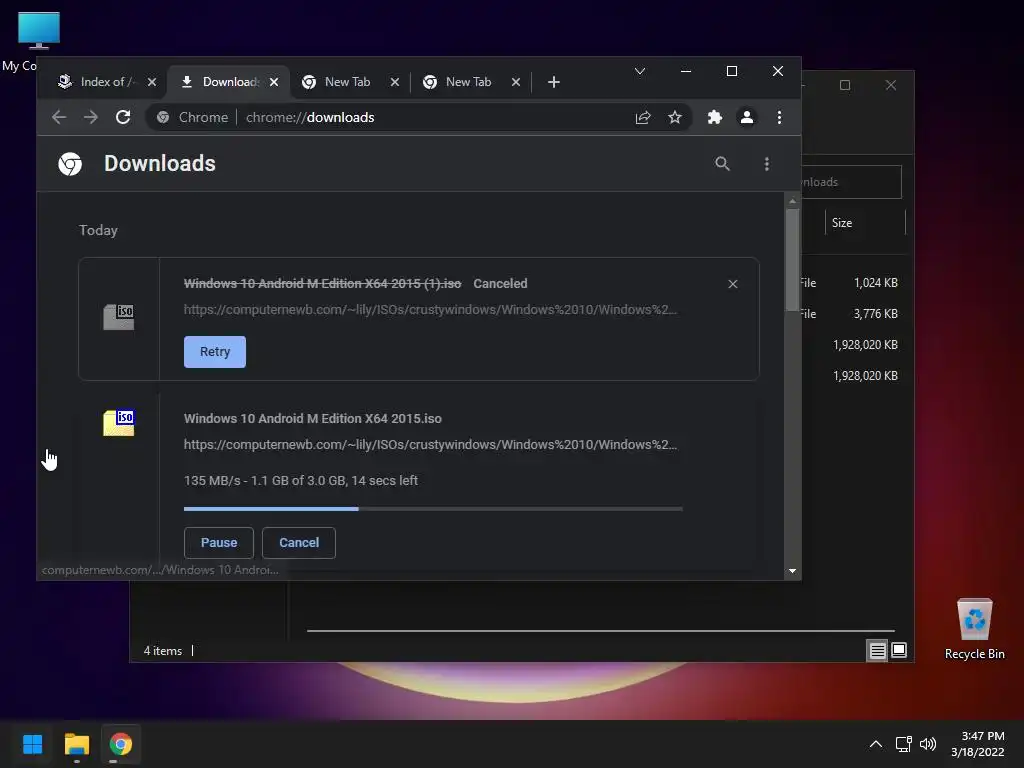Viewport: 1024px width, 768px height.
Task: Open the Windows Start menu
Action: coord(33,744)
